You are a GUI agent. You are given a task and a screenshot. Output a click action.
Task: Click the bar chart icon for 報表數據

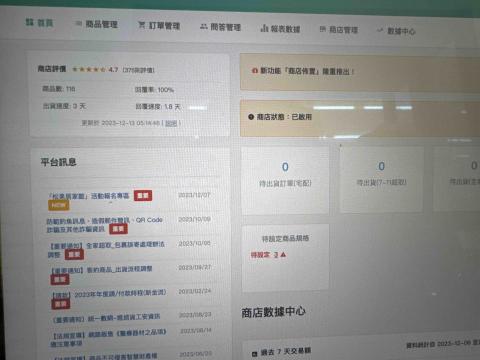click(264, 28)
